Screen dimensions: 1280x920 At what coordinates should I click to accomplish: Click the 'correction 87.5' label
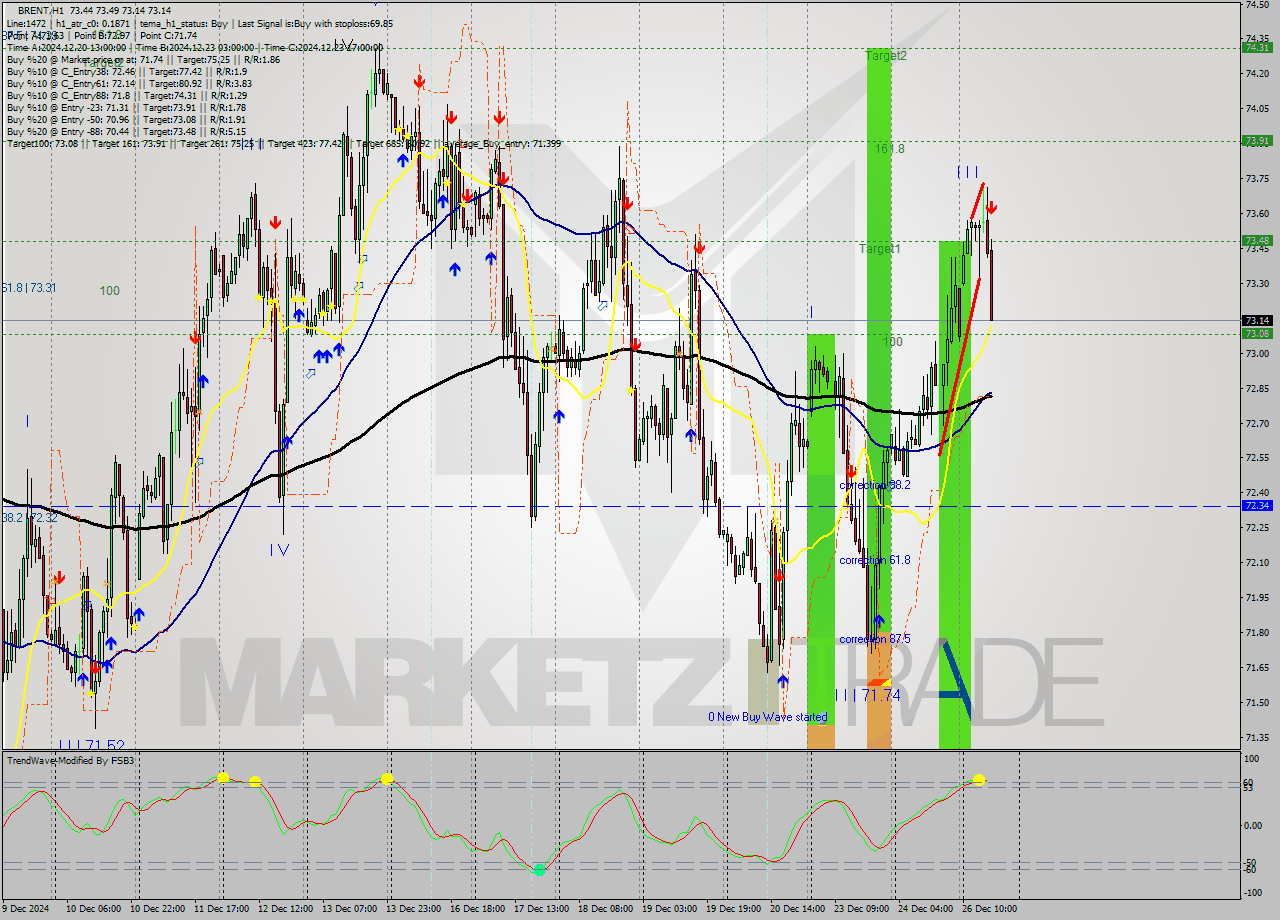point(875,639)
